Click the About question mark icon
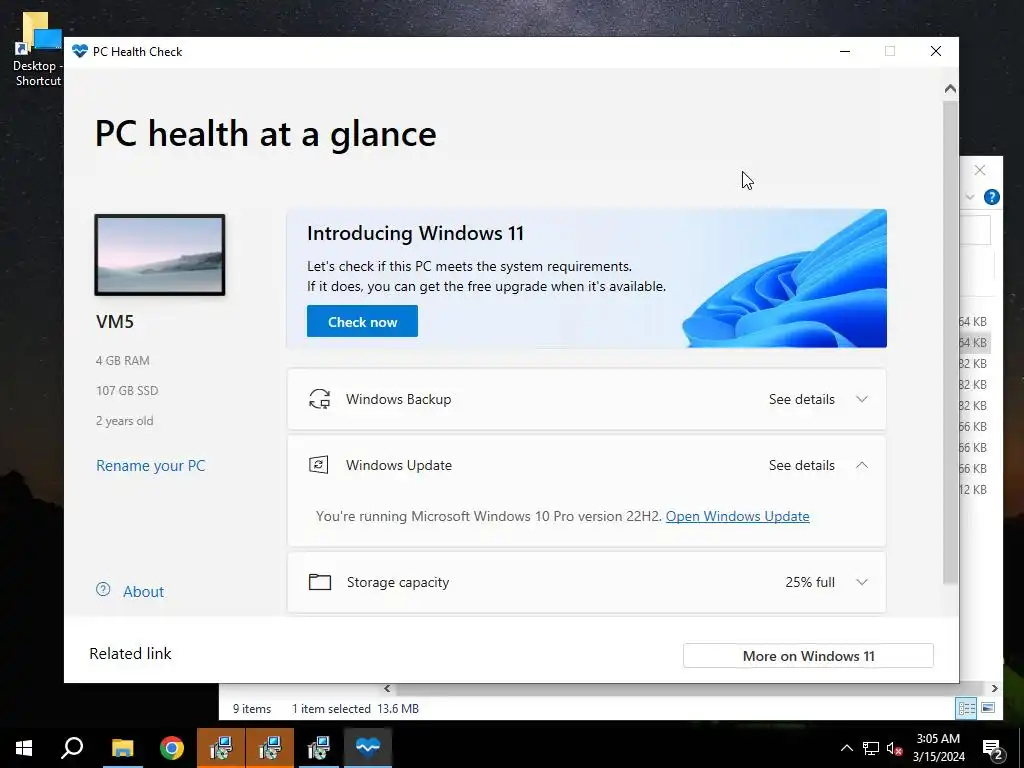This screenshot has width=1024, height=768. [103, 590]
